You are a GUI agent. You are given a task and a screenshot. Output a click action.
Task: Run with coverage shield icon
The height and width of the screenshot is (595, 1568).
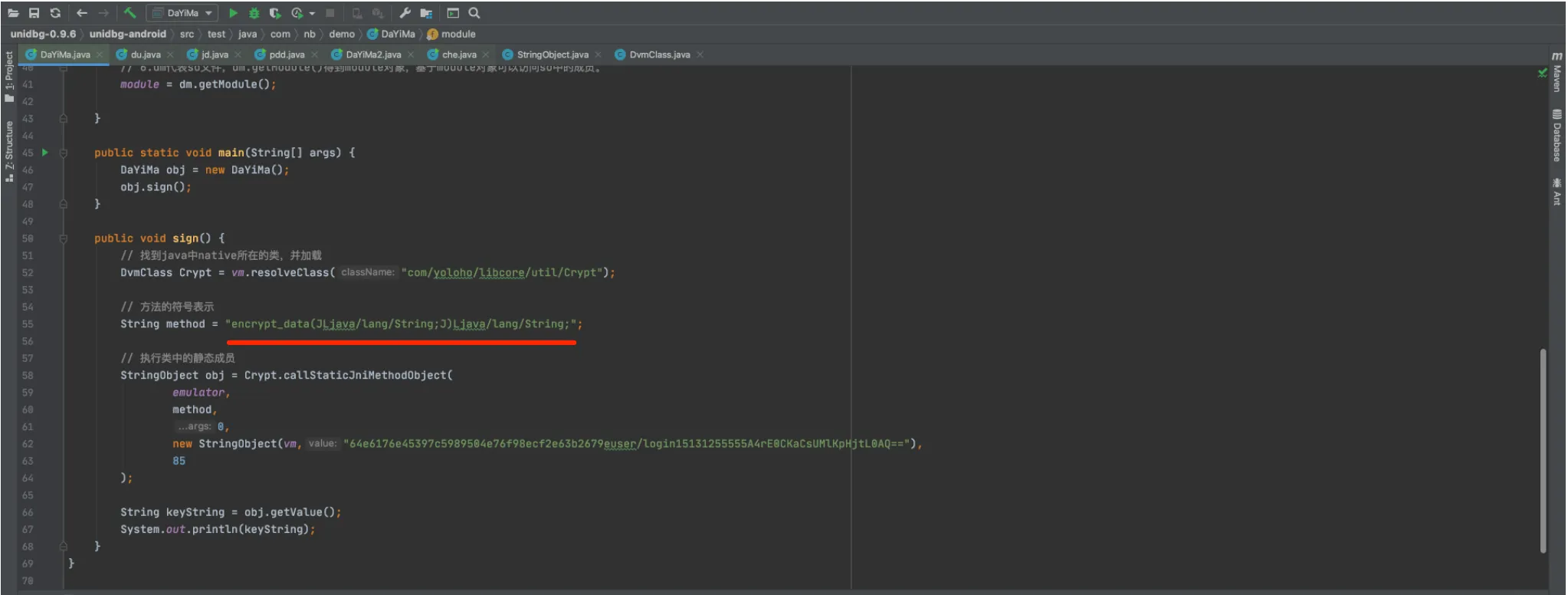point(275,13)
